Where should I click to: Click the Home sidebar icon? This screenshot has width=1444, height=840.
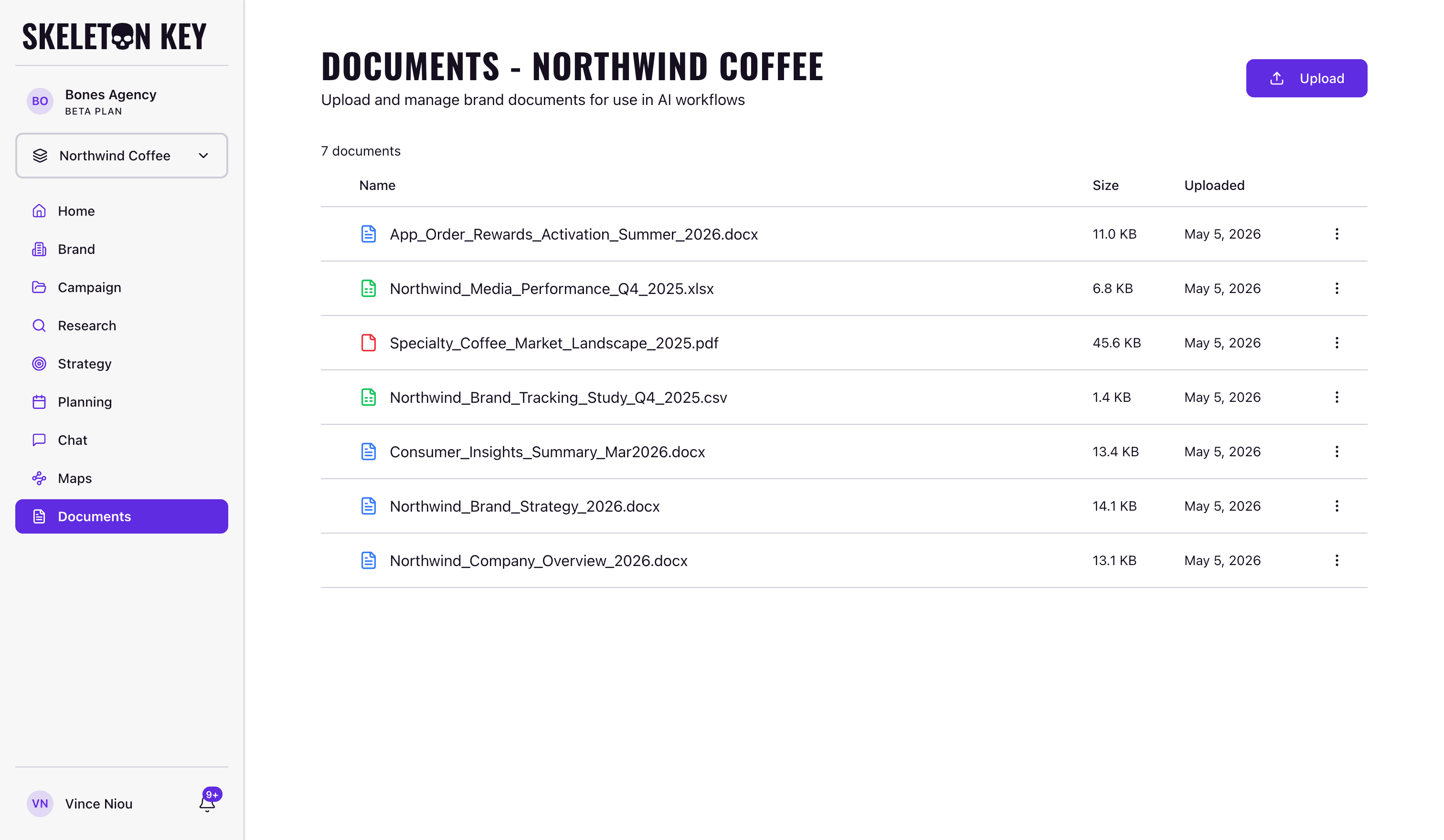(x=39, y=210)
